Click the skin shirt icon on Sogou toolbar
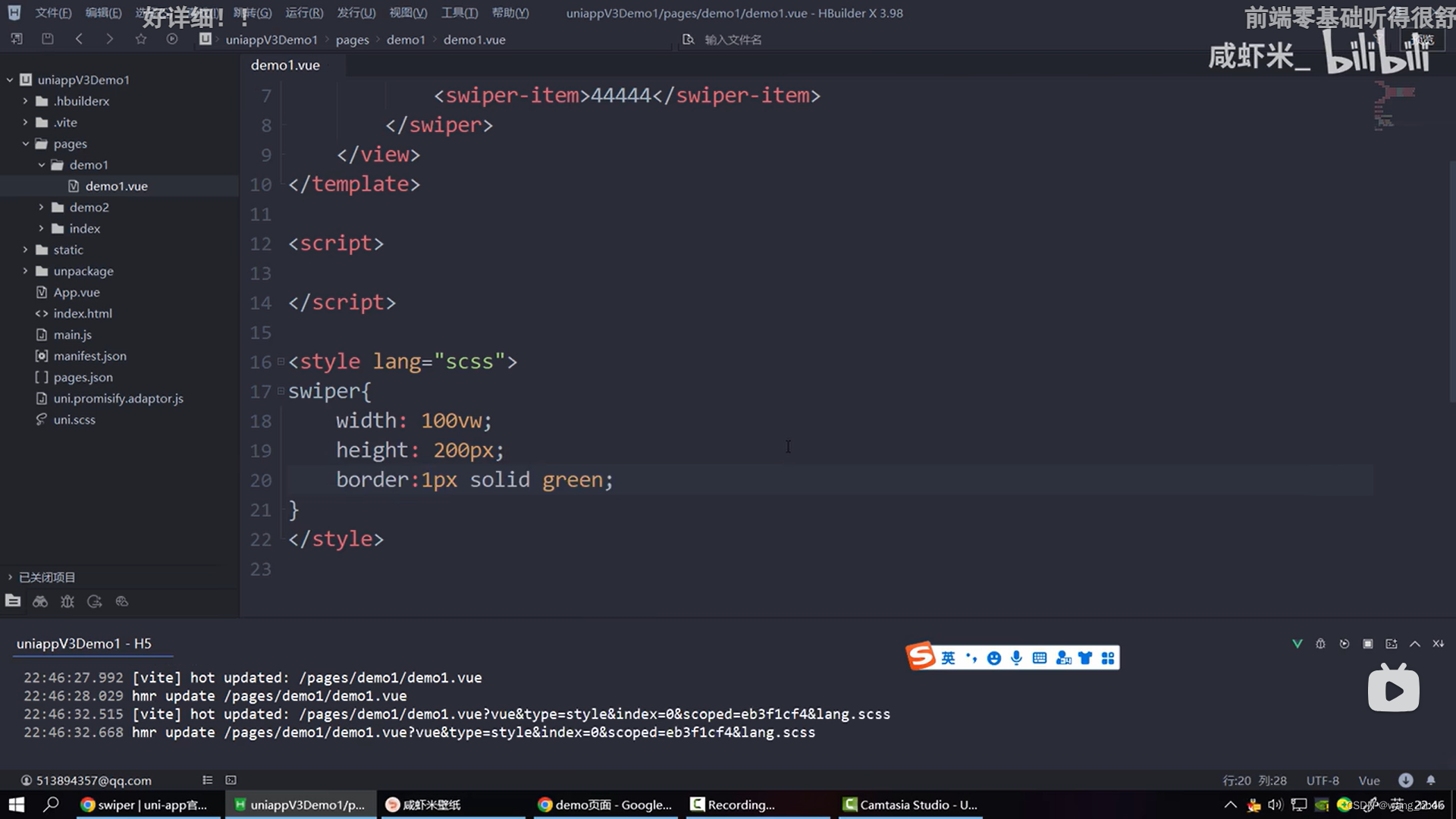Screen dimensions: 1456x819 (x=1085, y=658)
